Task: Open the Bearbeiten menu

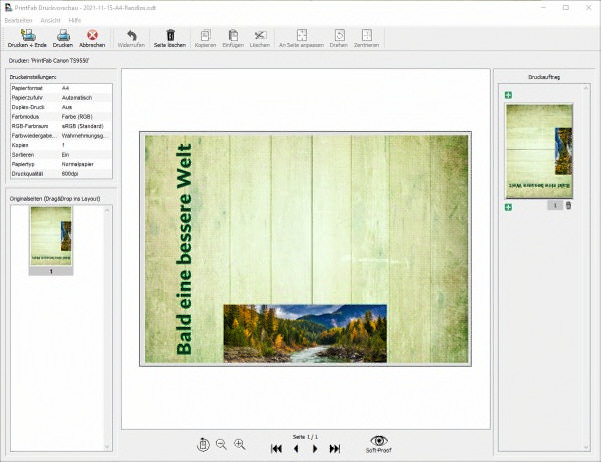Action: [18, 20]
